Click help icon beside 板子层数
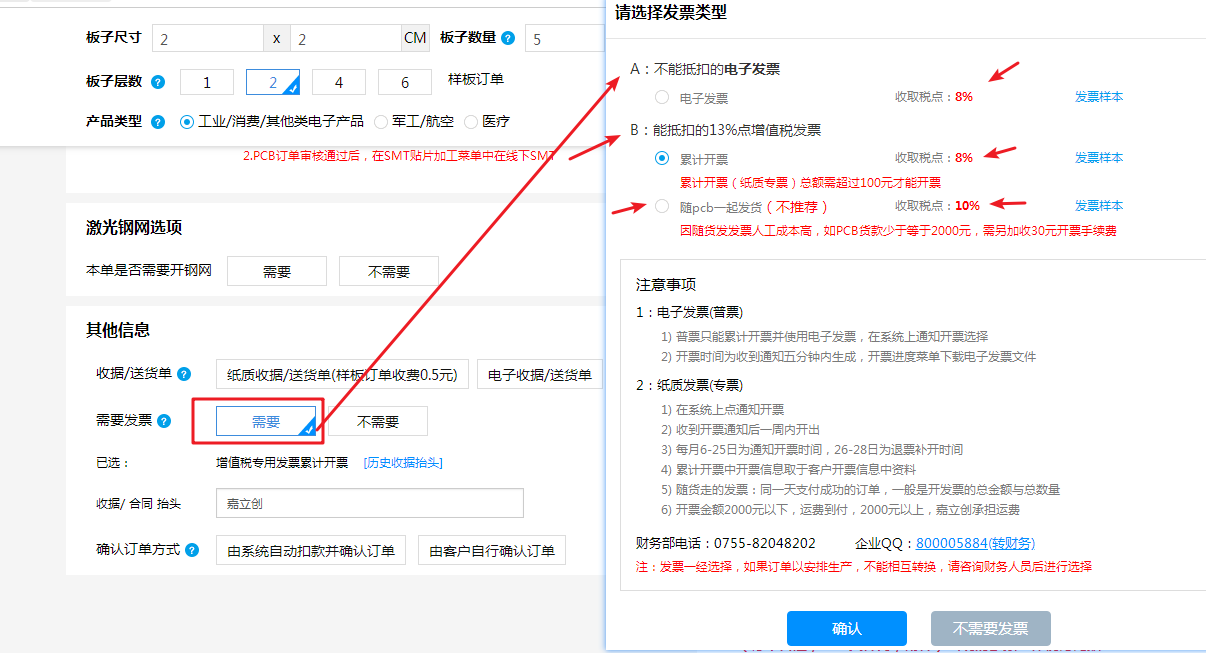Image resolution: width=1206 pixels, height=653 pixels. [158, 82]
